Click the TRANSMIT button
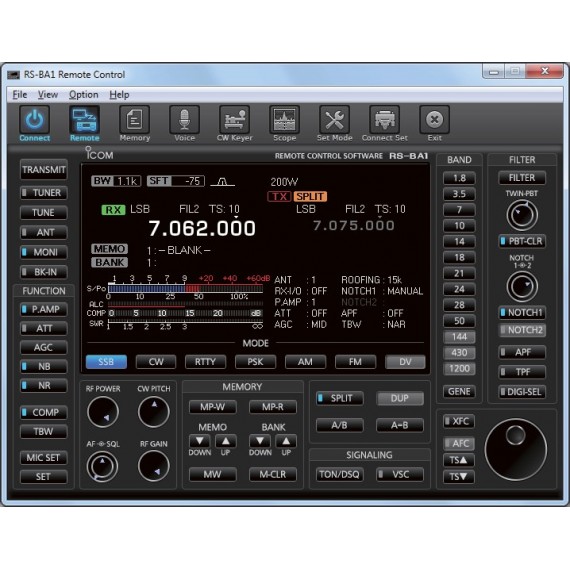Image resolution: width=570 pixels, height=570 pixels. pos(44,170)
